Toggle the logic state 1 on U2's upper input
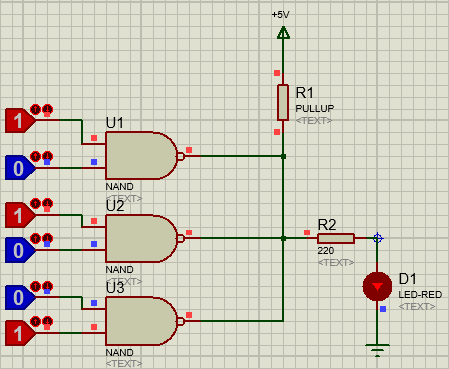The width and height of the screenshot is (449, 369). click(19, 215)
